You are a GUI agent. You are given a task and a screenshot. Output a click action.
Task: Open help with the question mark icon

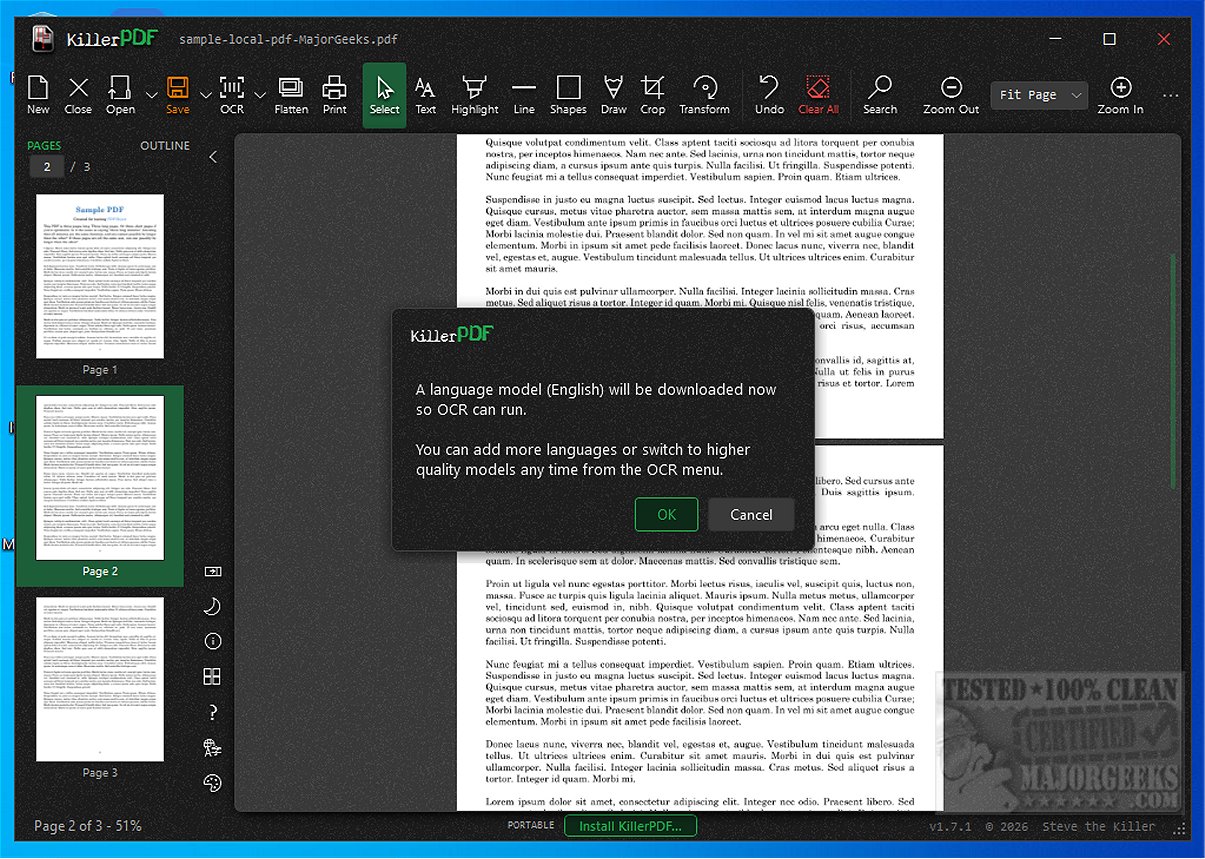pos(212,712)
